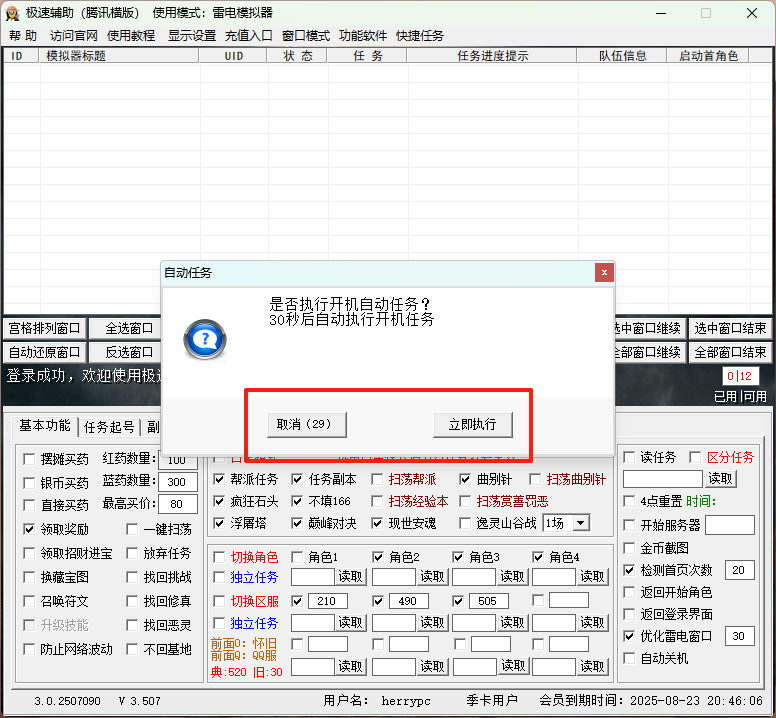Open the 显示设置 menu
This screenshot has width=776, height=718.
[x=191, y=35]
